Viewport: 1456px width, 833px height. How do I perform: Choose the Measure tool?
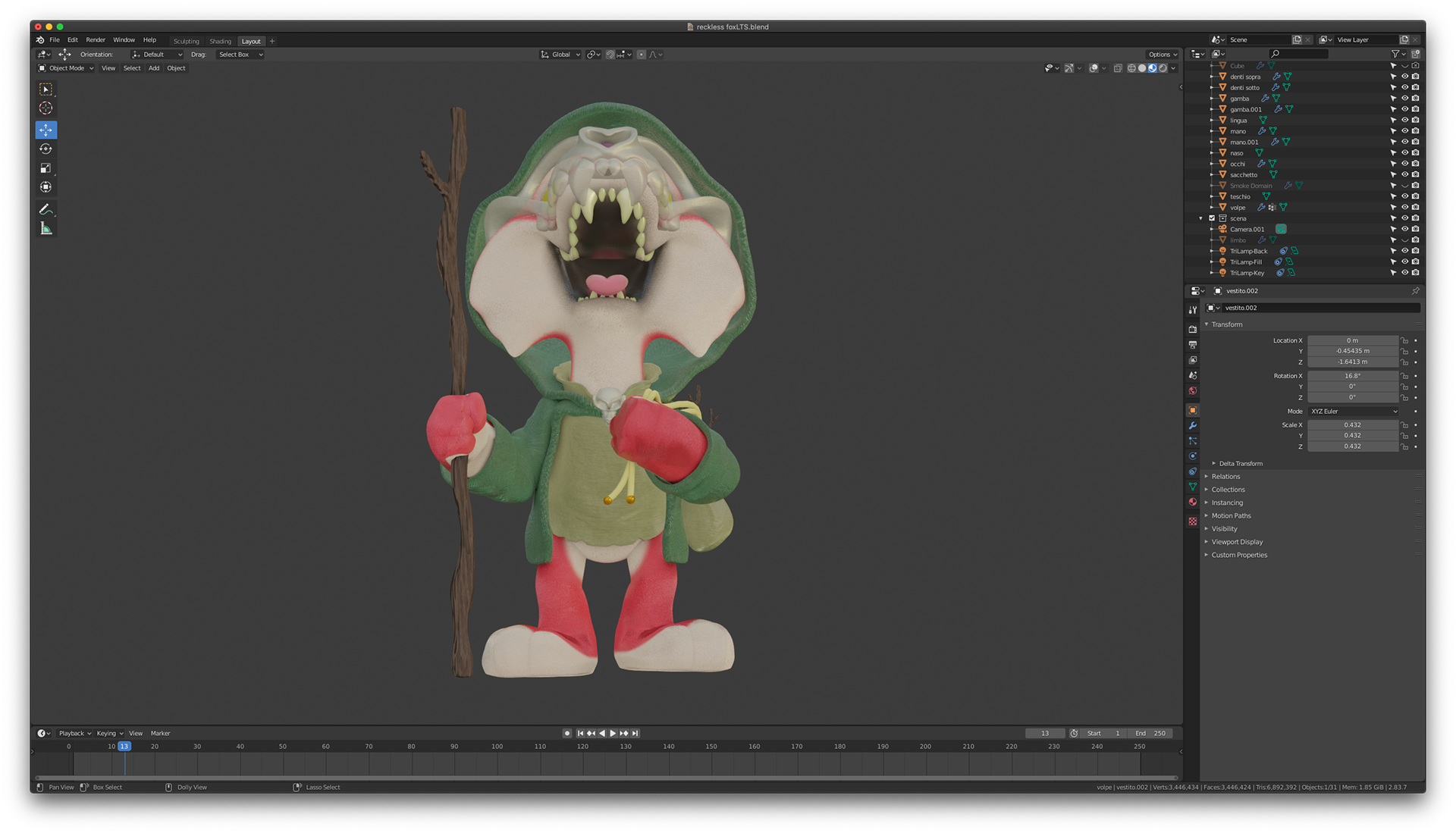click(45, 229)
